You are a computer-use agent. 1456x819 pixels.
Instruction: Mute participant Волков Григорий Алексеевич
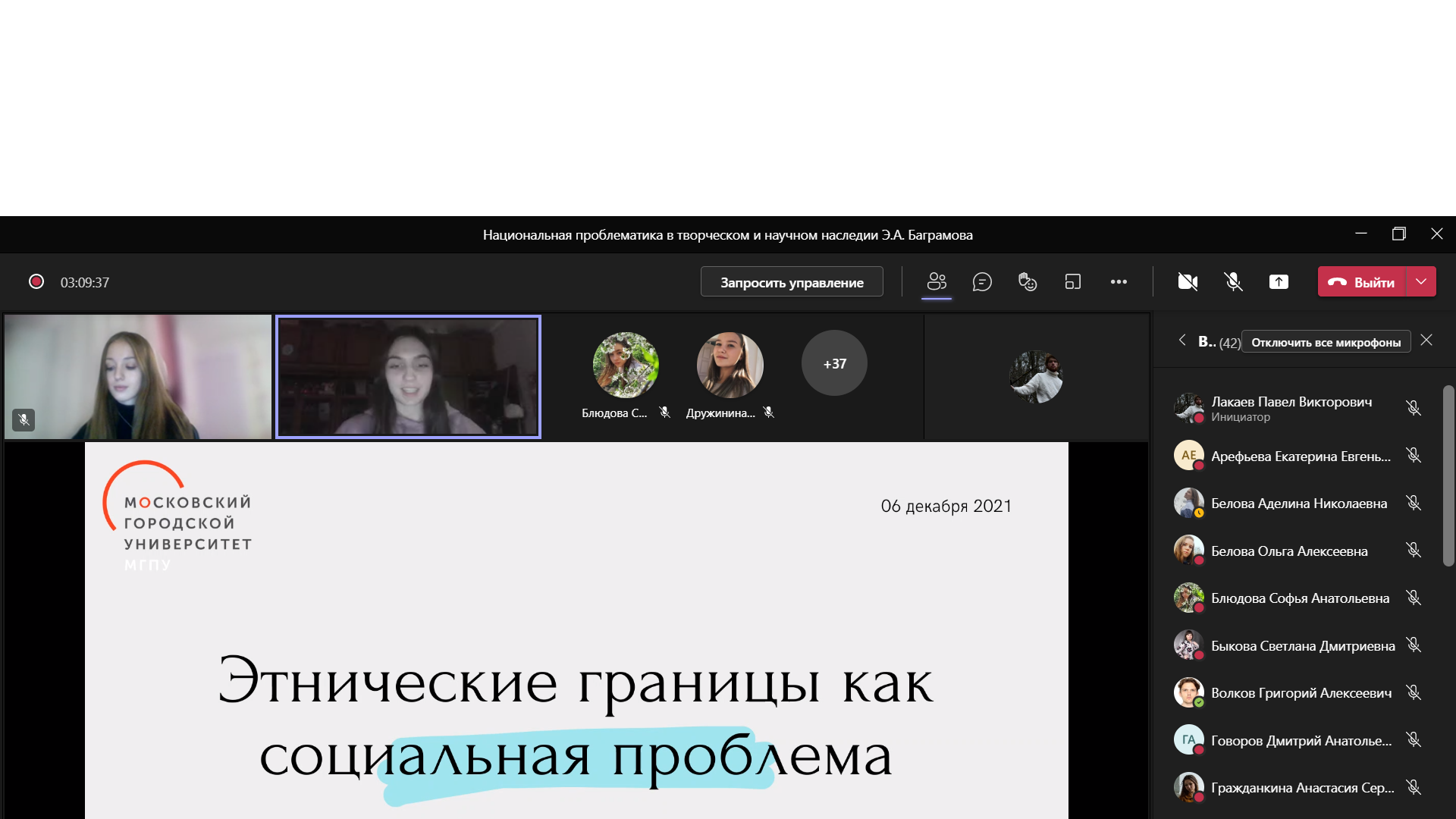coord(1415,692)
